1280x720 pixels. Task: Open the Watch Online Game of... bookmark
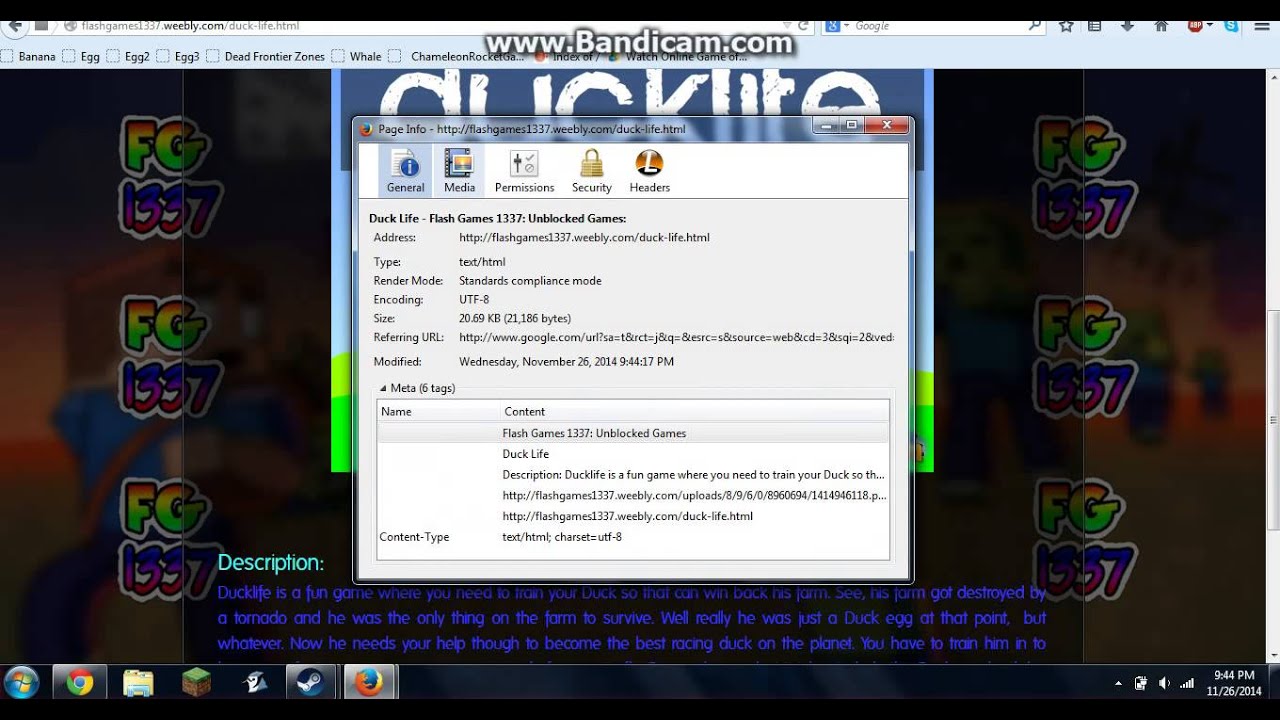(678, 57)
